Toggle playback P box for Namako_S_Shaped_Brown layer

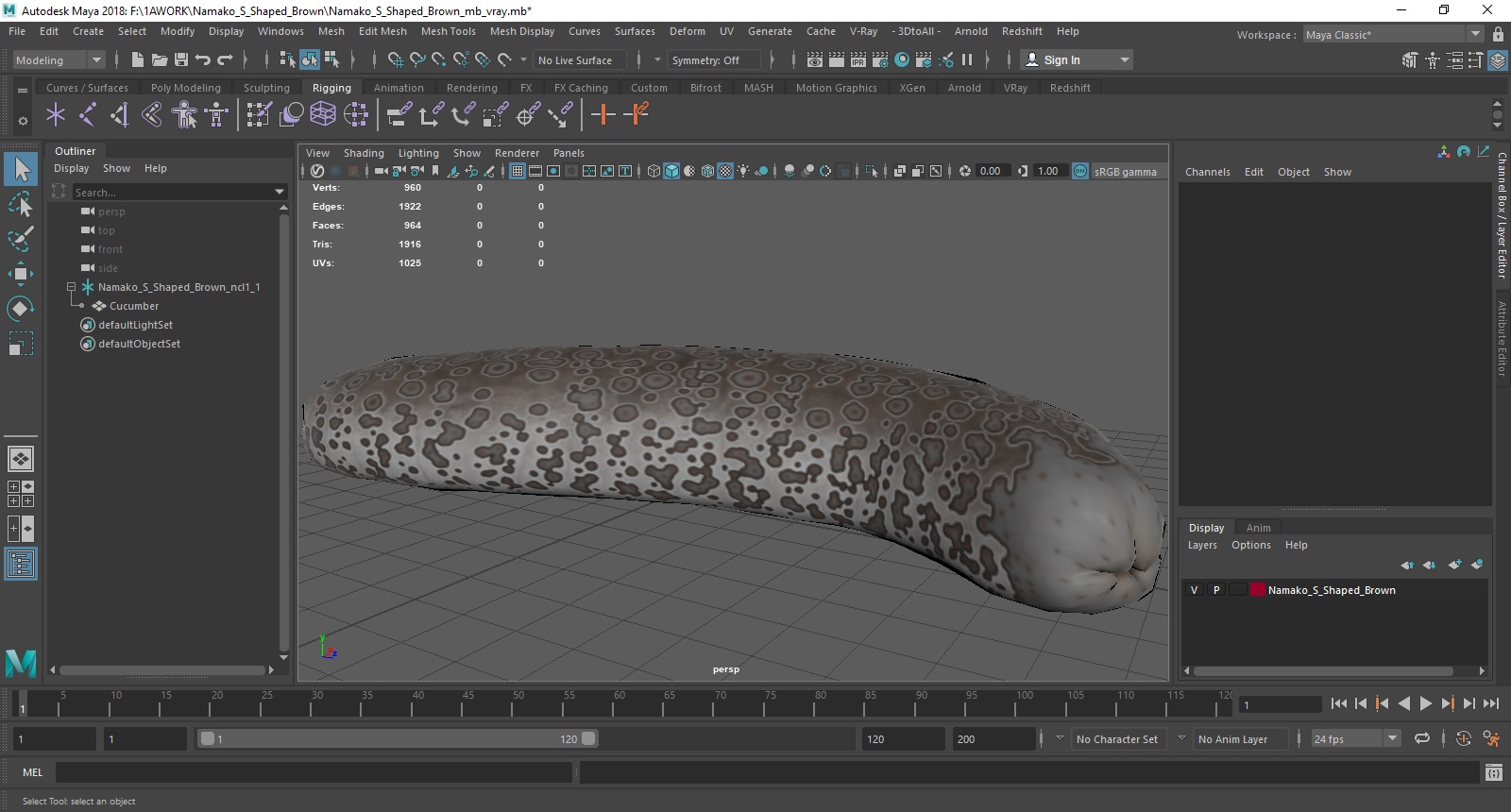pos(1216,590)
